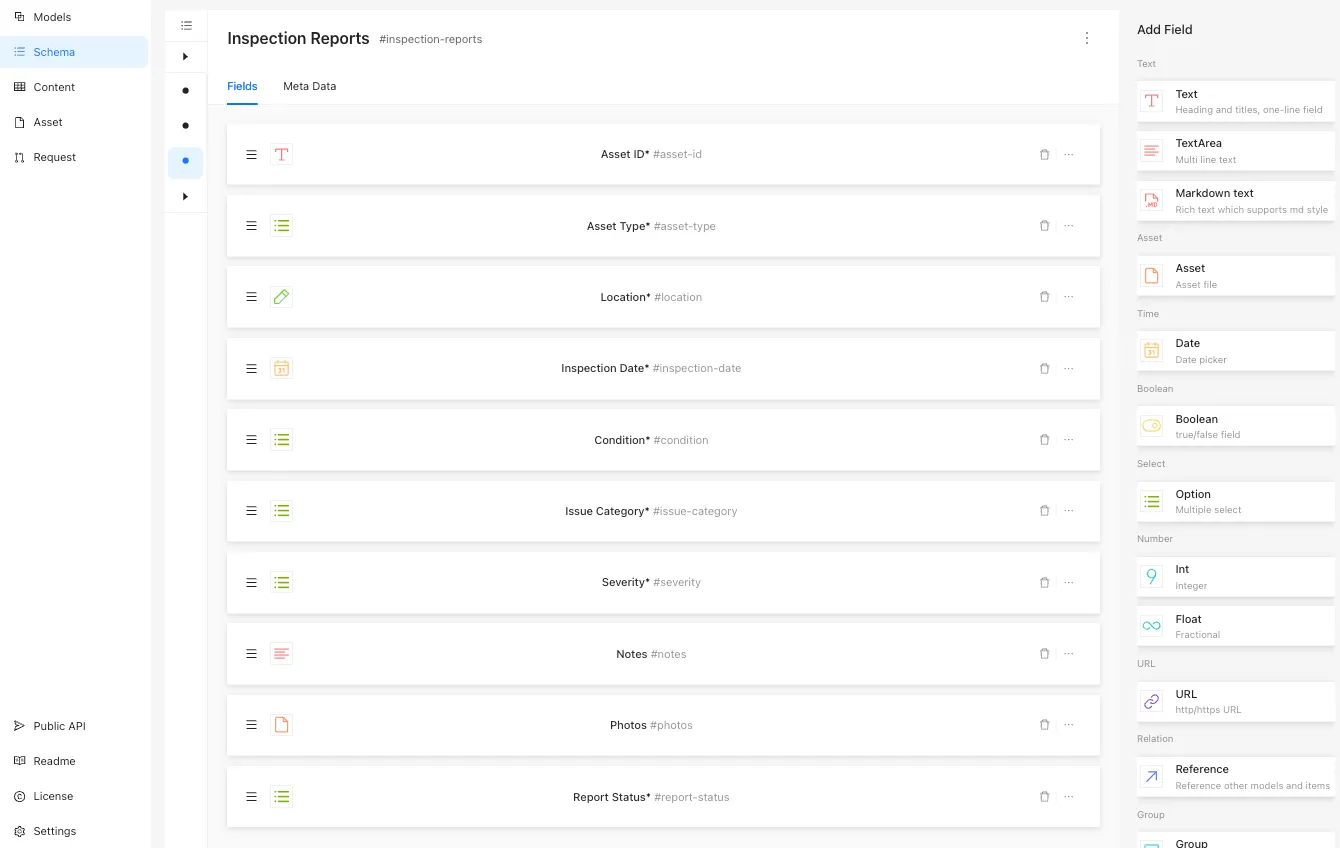Open more options for Notes field

click(x=1069, y=654)
